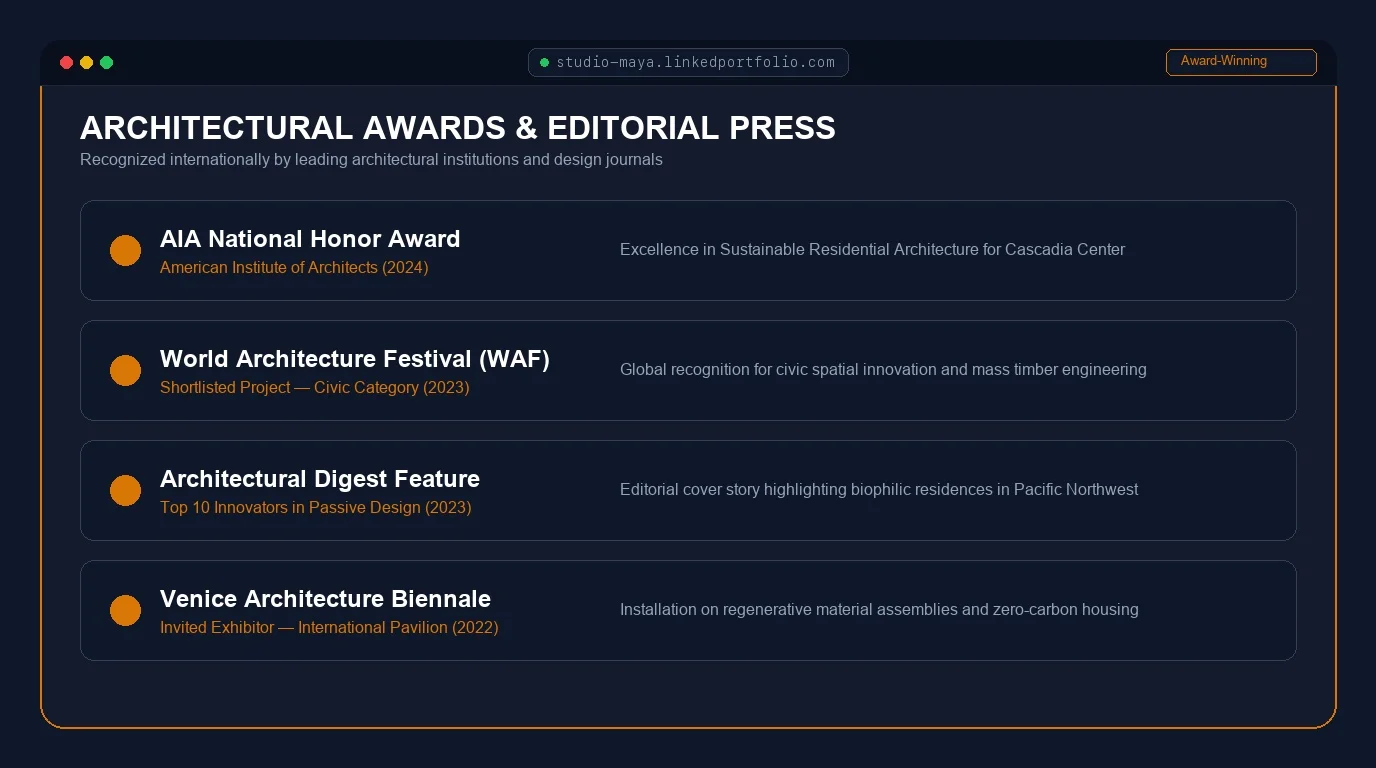Open the Venice Architecture Biennale title

325,599
